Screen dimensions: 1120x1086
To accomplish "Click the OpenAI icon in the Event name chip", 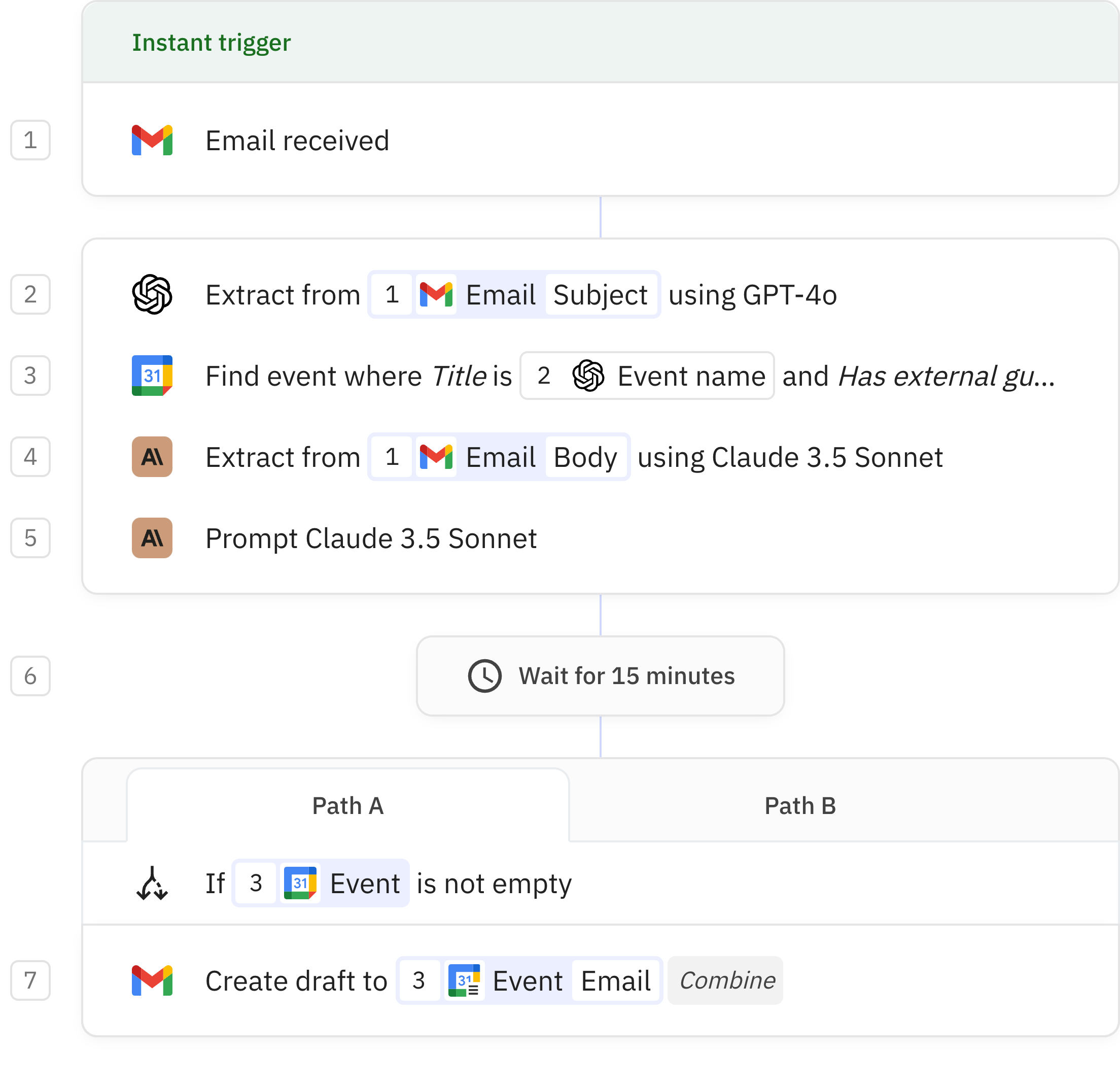I will 588,376.
